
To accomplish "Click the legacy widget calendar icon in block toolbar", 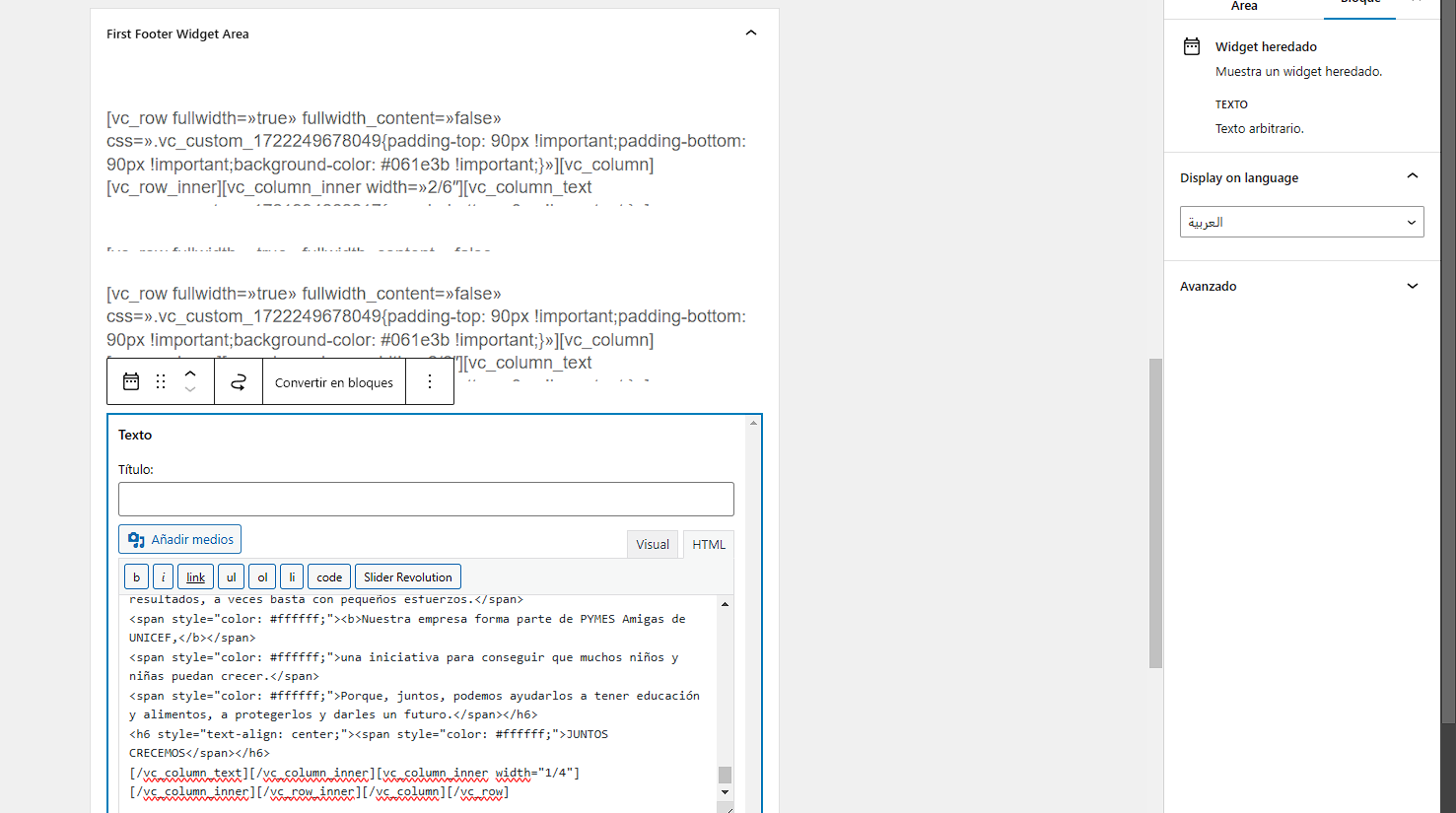I will 131,381.
